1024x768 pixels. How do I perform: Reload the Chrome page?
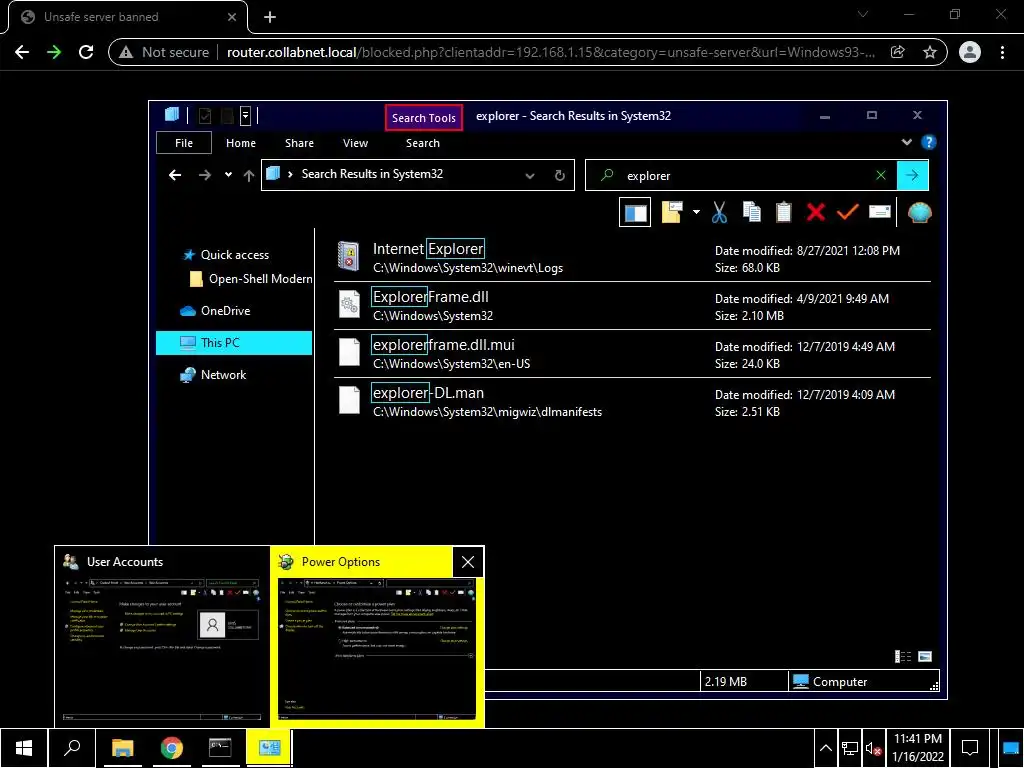[x=86, y=52]
